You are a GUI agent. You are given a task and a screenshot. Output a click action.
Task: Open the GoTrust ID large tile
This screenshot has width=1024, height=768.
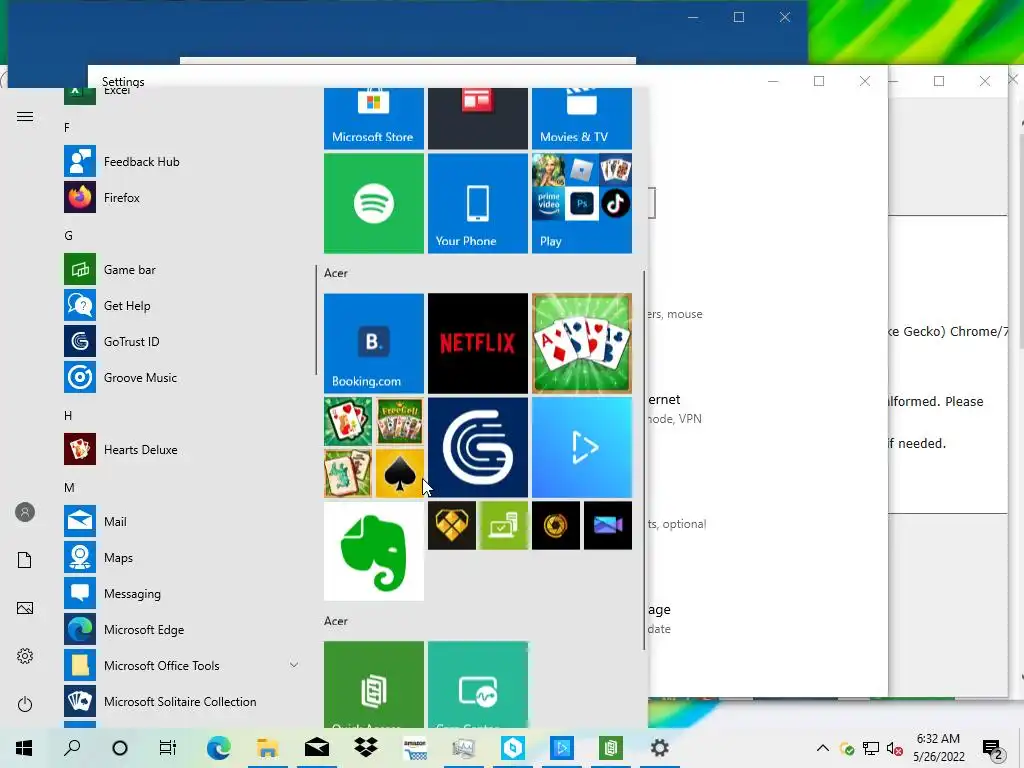(x=477, y=447)
